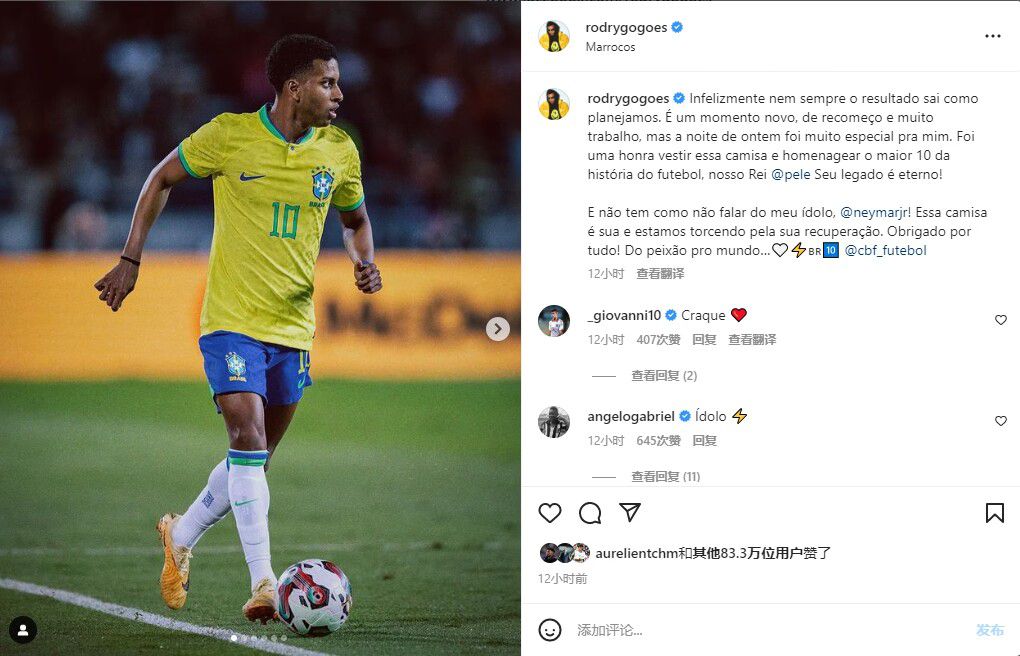
Task: Open rodrygogoes profile picture in header
Action: (x=554, y=36)
